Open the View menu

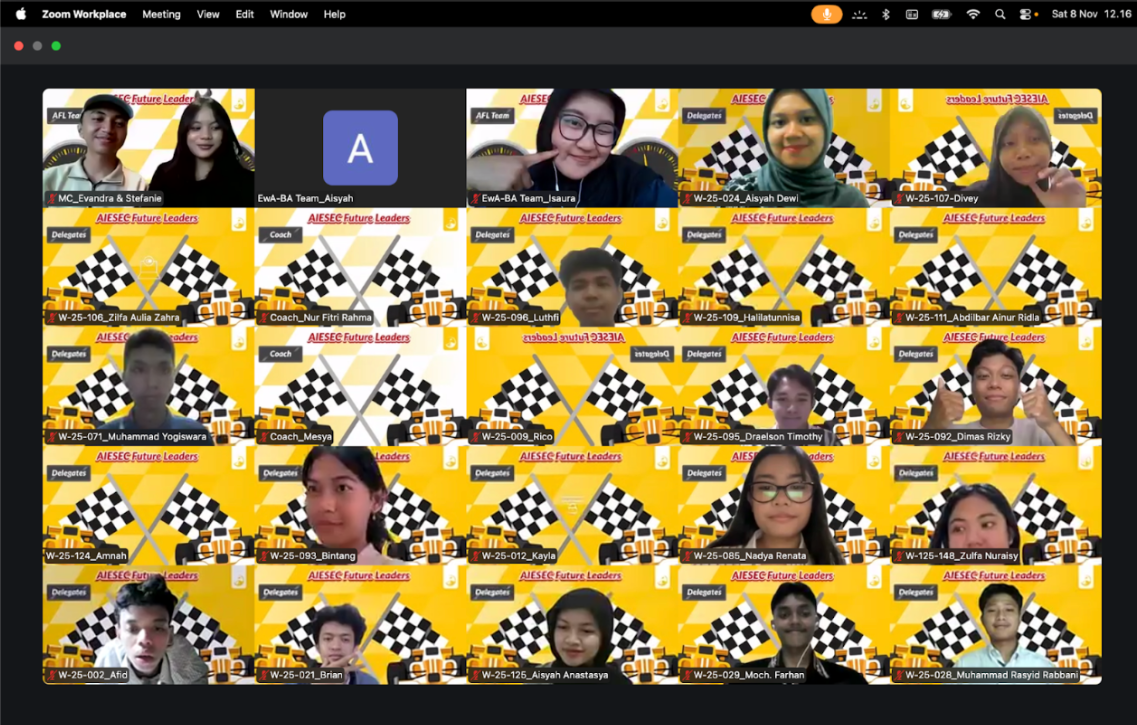pyautogui.click(x=208, y=14)
